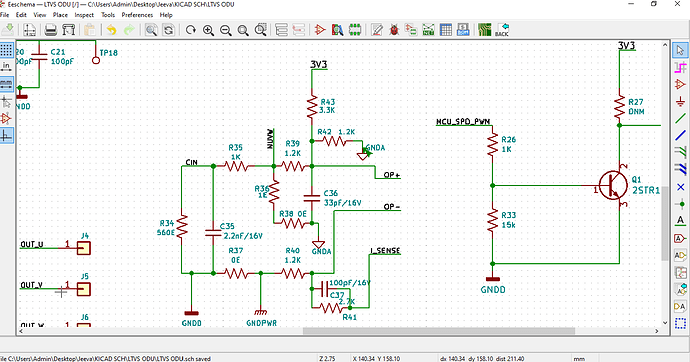This screenshot has height=362, width=690.
Task: Open the electrical rules checker bug icon
Action: point(394,30)
